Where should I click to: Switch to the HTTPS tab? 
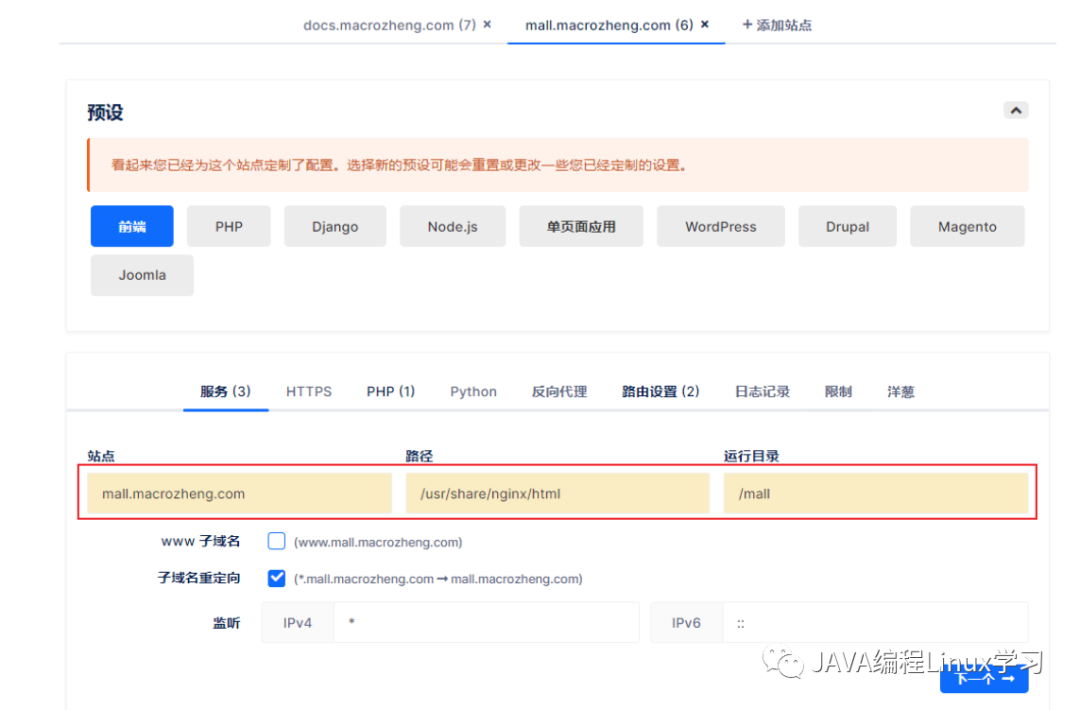coord(309,392)
